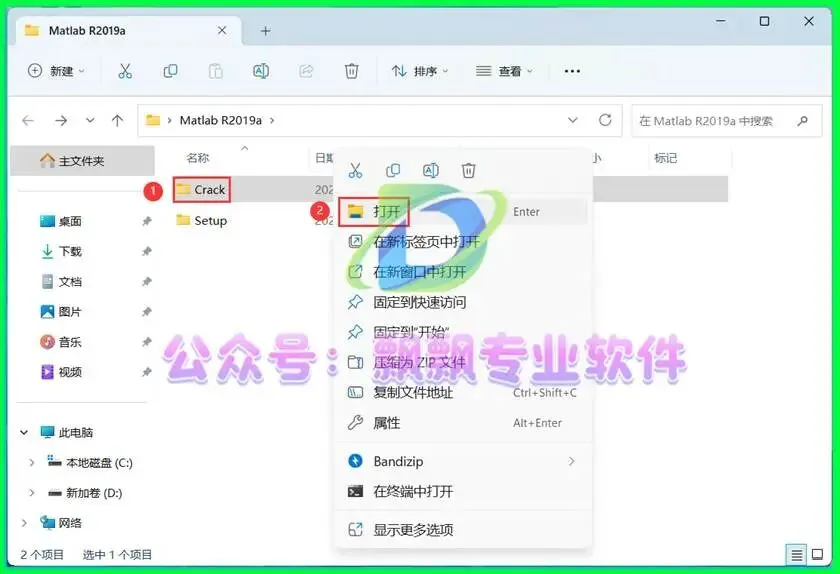
Task: Click the Copy icon in the toolbar
Action: (170, 71)
